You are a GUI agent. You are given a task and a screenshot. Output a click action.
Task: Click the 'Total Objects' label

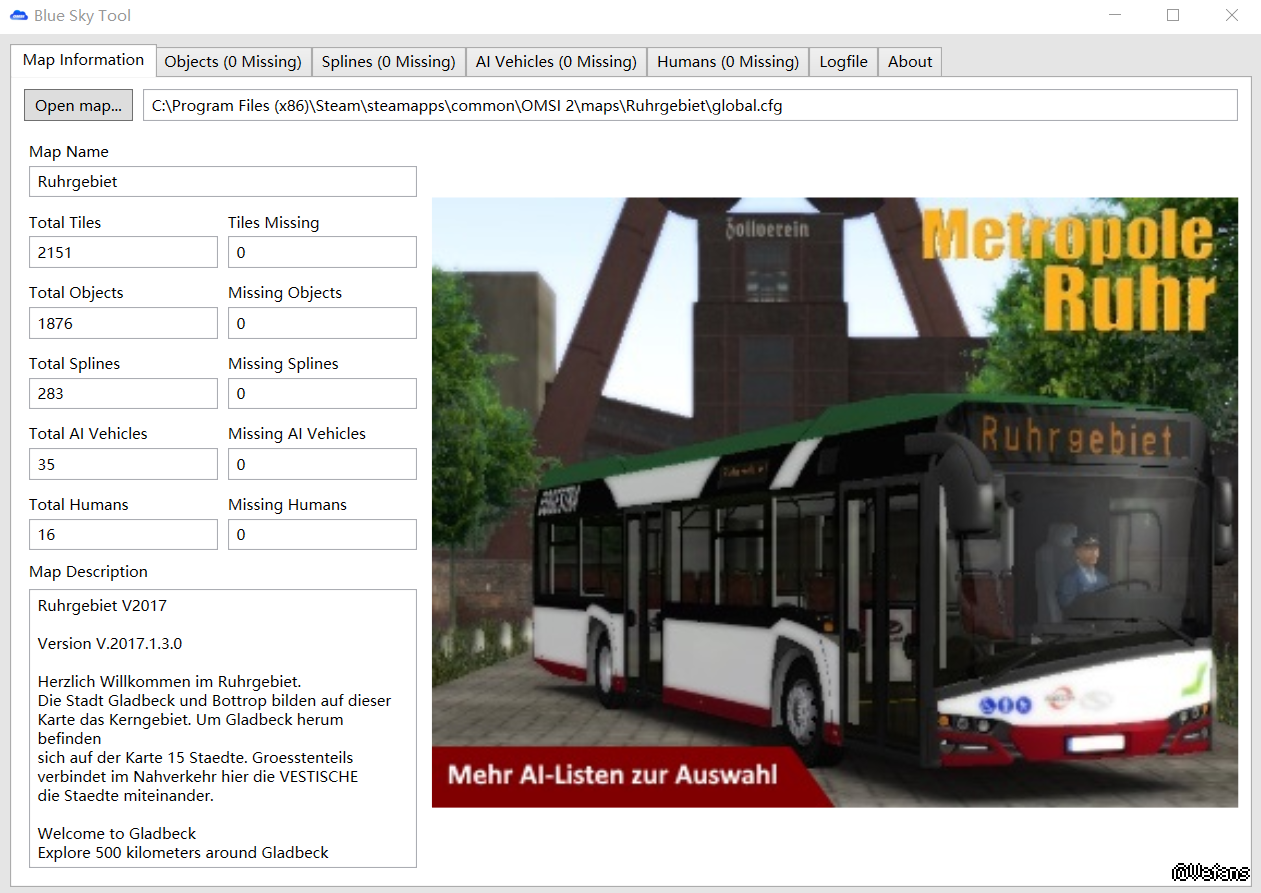(76, 293)
